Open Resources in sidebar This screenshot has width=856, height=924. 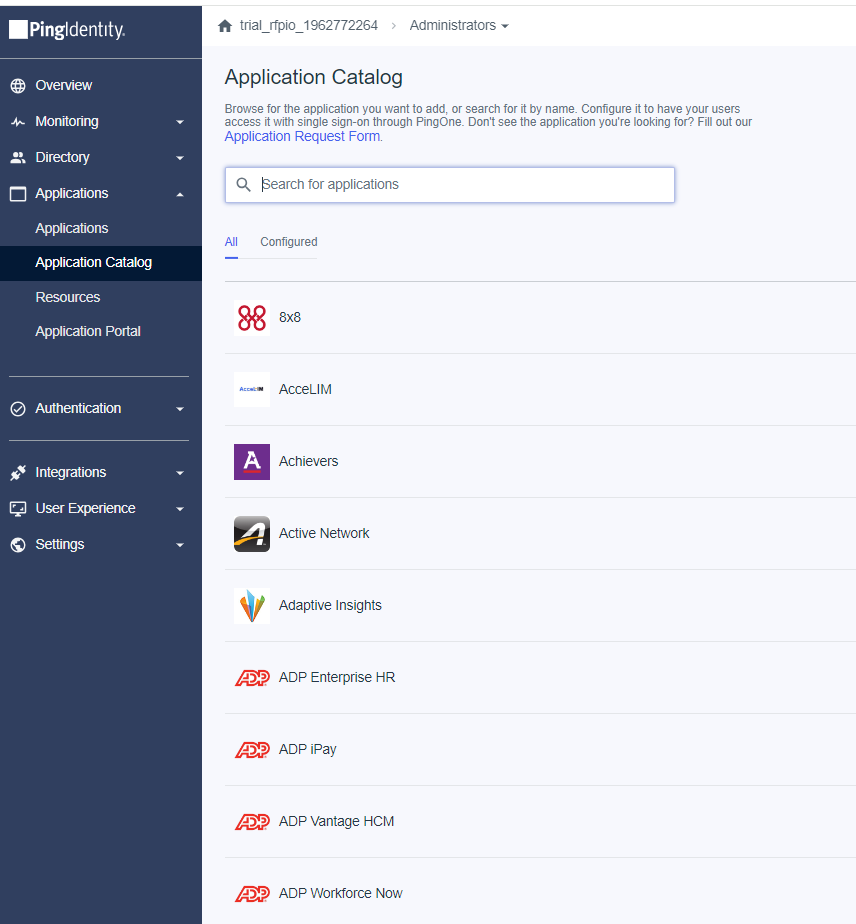tap(68, 297)
